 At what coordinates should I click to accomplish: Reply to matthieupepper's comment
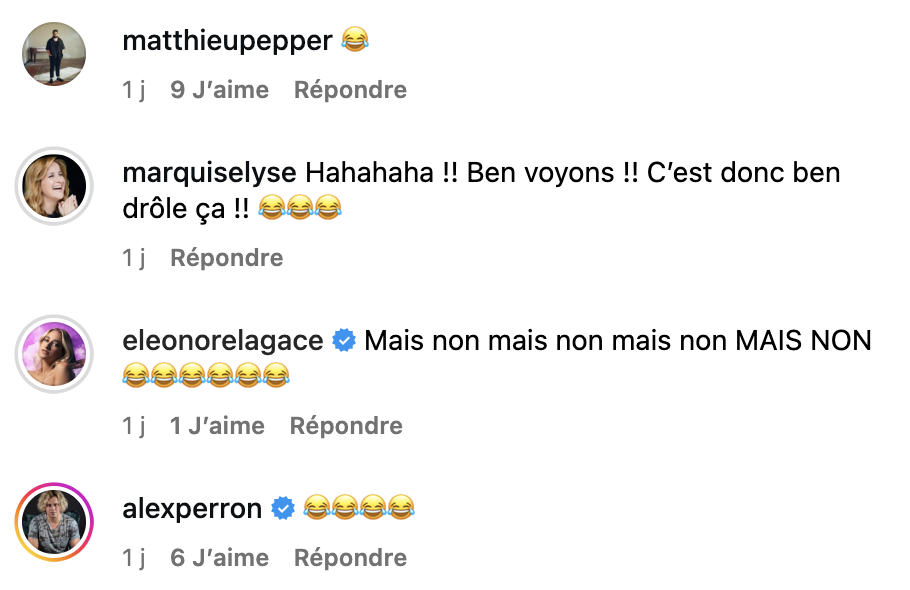pyautogui.click(x=350, y=90)
